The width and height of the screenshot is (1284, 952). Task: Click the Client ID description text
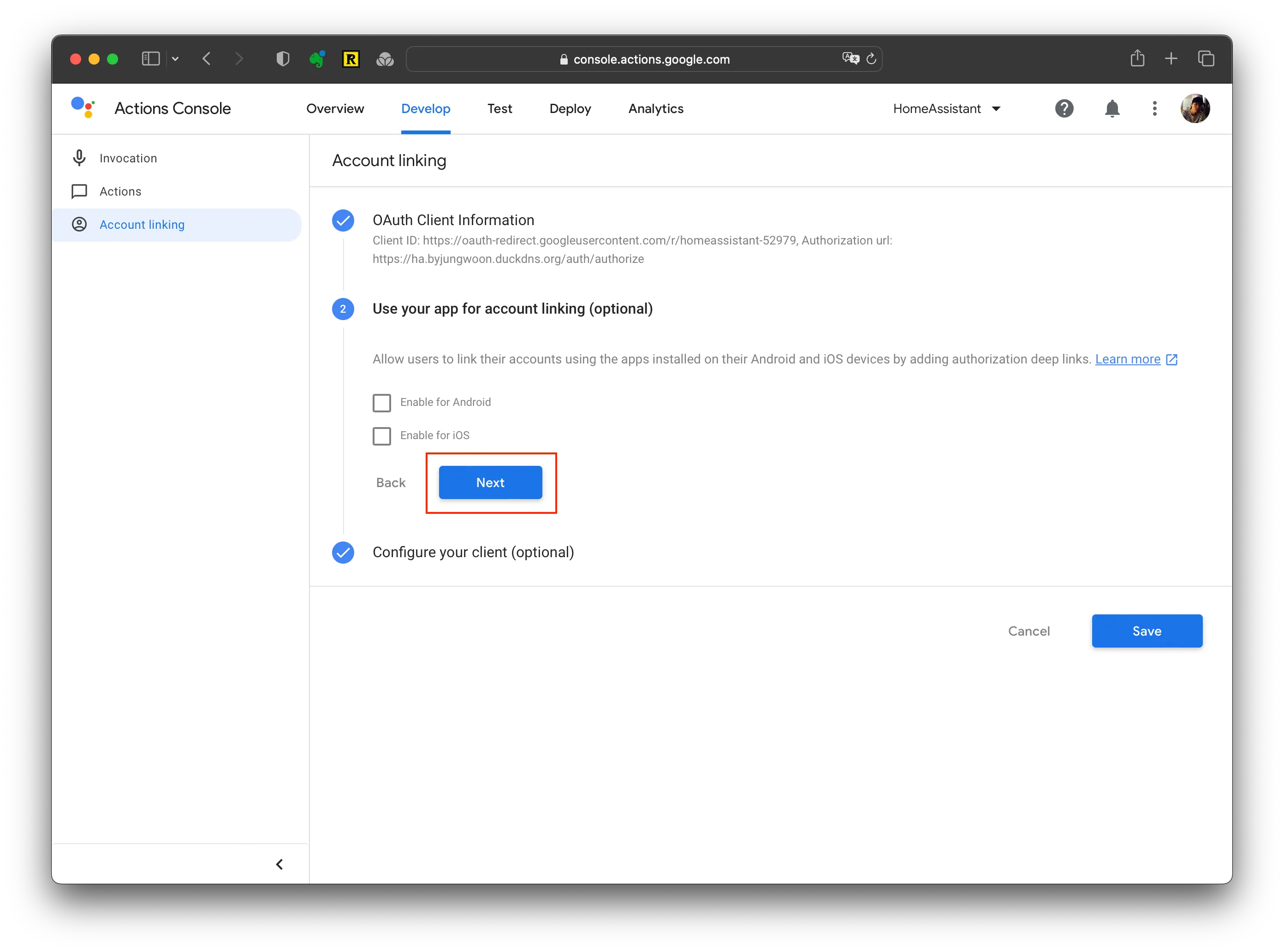coord(632,250)
